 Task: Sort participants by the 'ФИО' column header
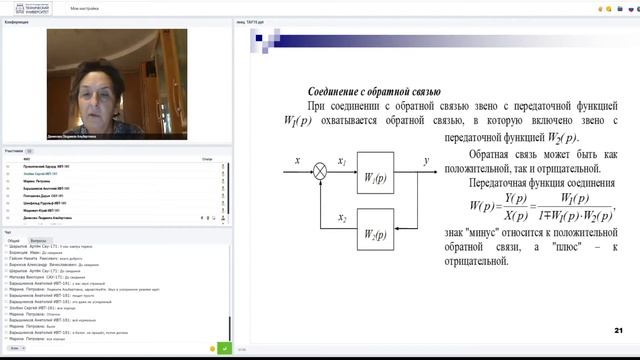click(x=27, y=159)
